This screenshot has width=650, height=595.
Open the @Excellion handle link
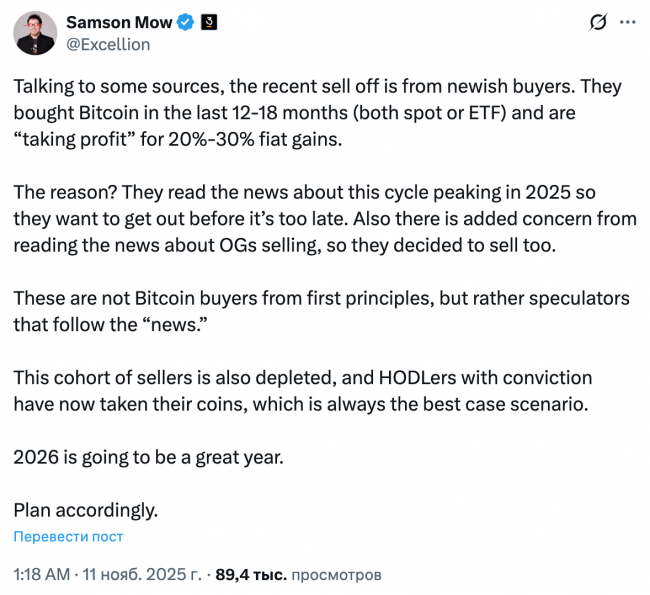coord(107,44)
